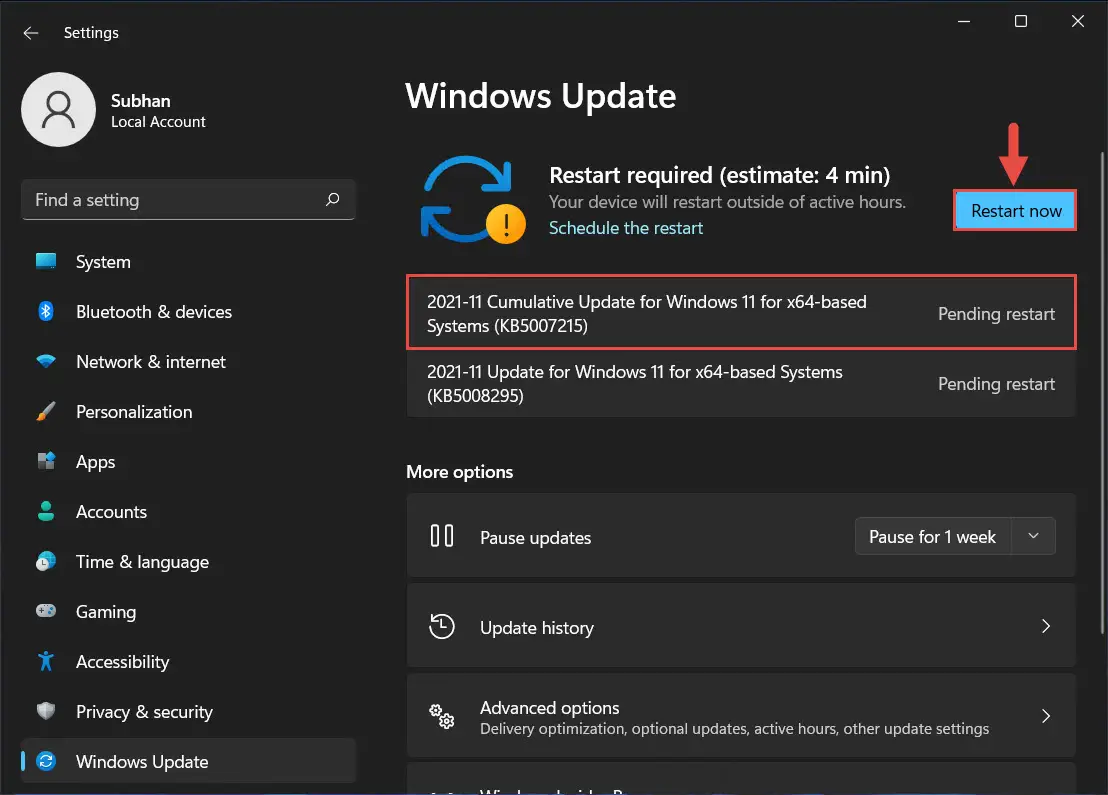Screen dimensions: 1108x795
Task: Click the Restart now button
Action: (x=1015, y=211)
